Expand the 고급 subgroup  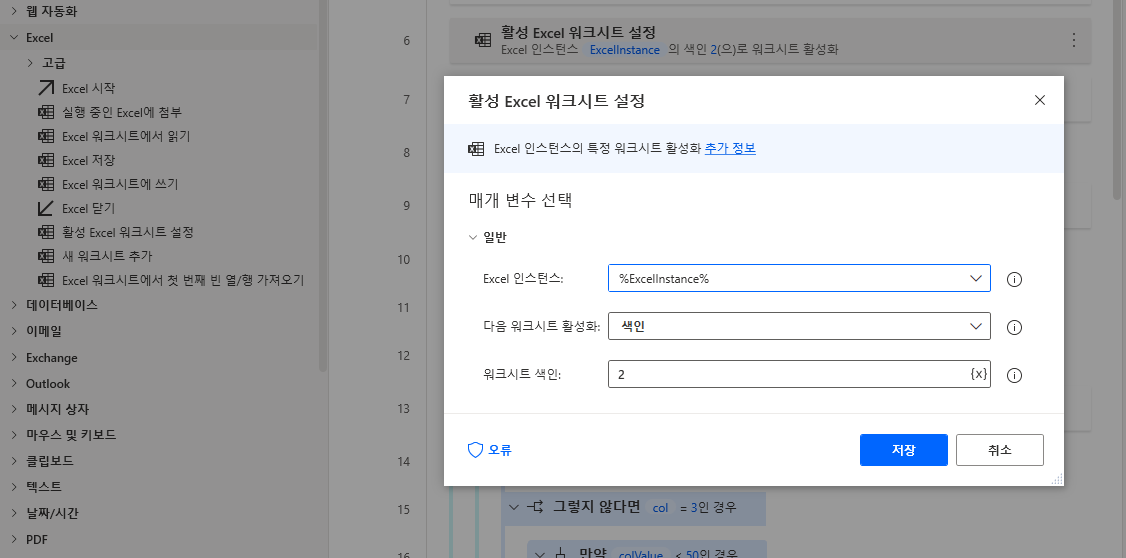point(30,63)
